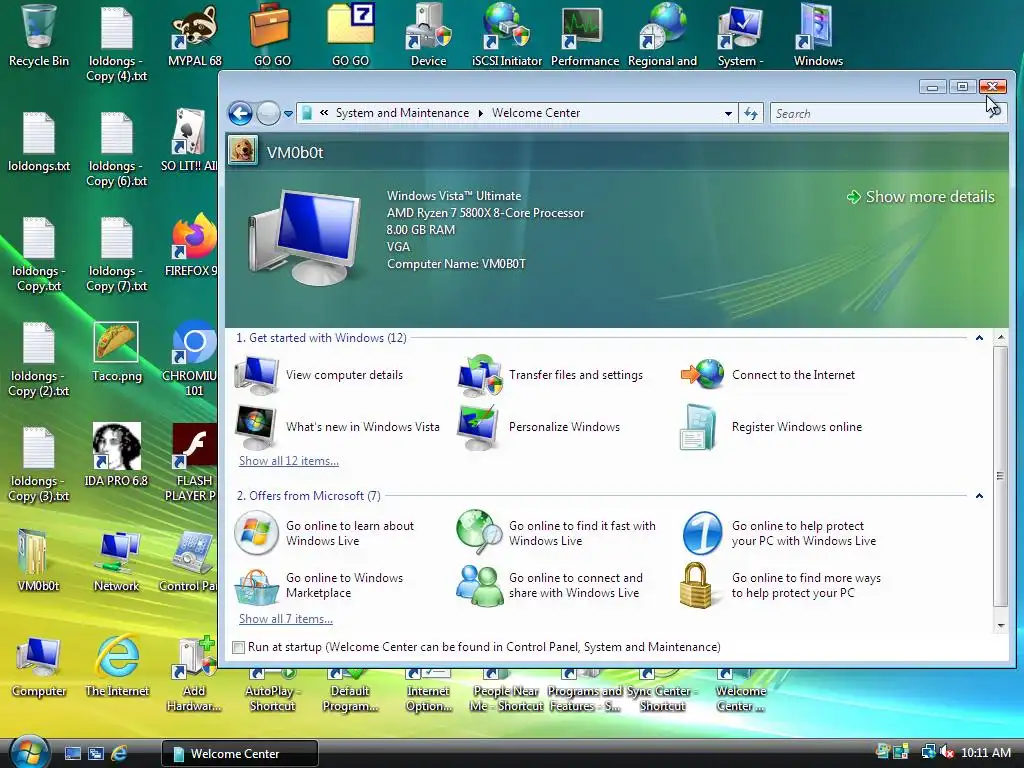
Task: Launch Internet Explorer from Quick Launch
Action: 119,753
